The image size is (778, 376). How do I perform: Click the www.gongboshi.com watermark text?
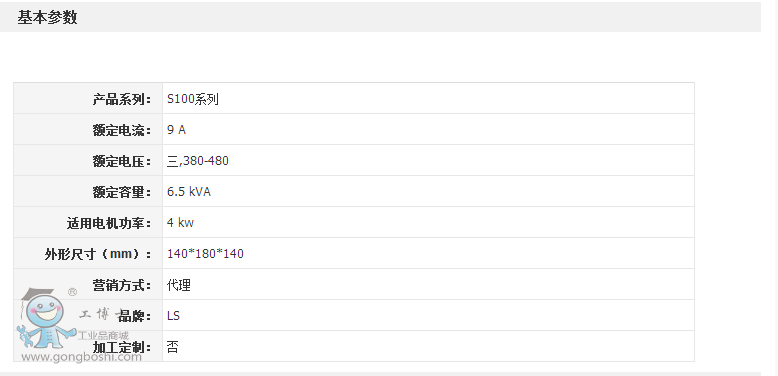click(x=81, y=357)
